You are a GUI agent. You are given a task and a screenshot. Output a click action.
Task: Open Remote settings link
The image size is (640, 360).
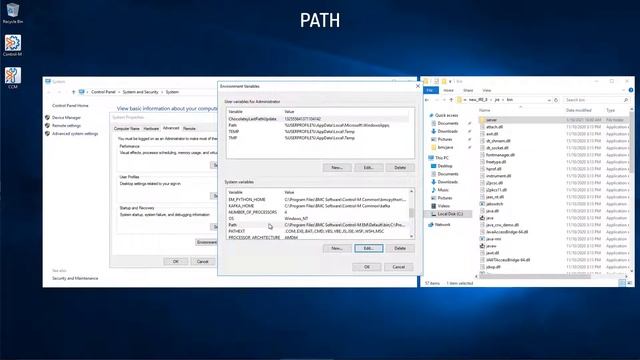tap(66, 126)
